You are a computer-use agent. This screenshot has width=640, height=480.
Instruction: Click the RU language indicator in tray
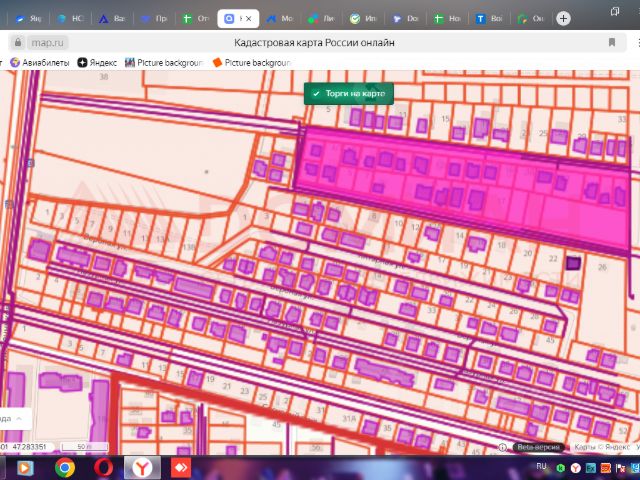(541, 467)
